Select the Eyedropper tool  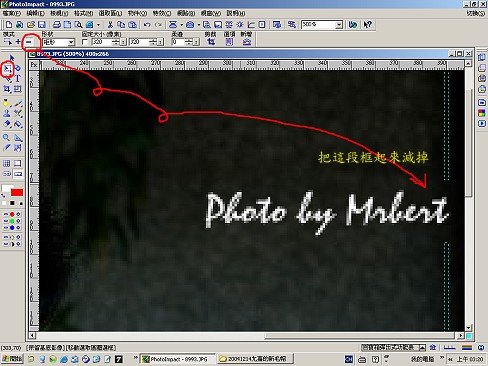[x=7, y=148]
